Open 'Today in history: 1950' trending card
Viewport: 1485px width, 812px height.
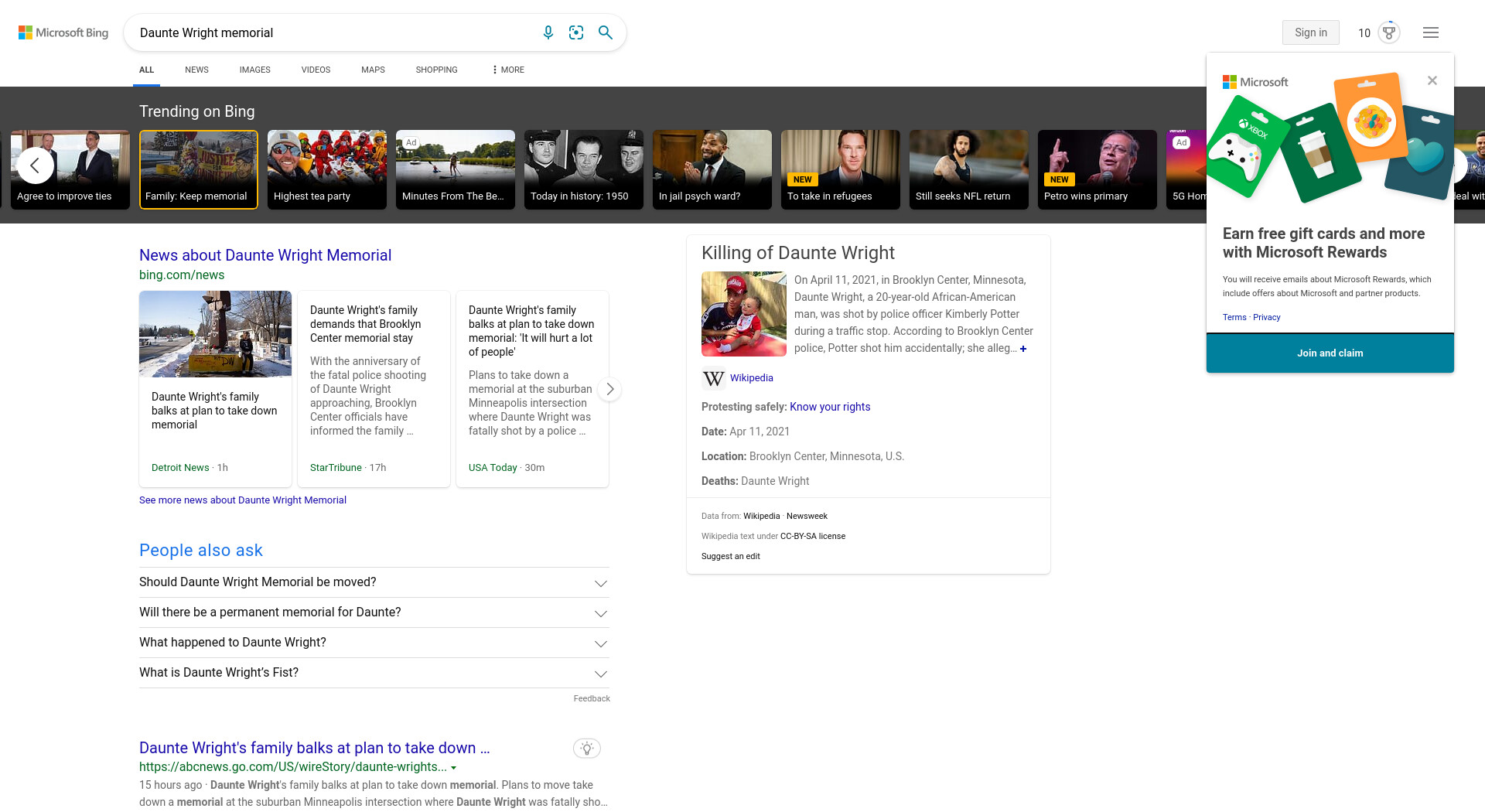[584, 169]
